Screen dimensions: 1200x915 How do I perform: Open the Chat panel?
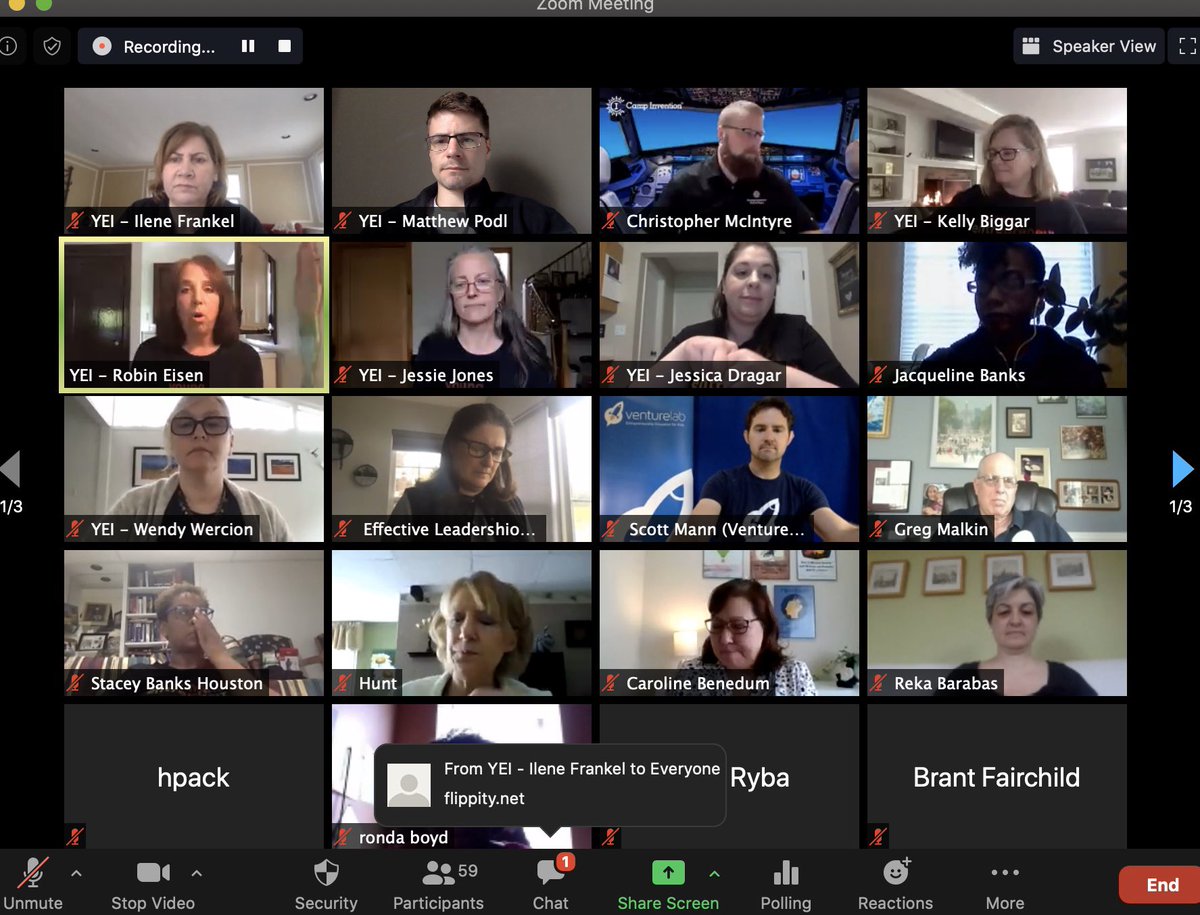(551, 885)
